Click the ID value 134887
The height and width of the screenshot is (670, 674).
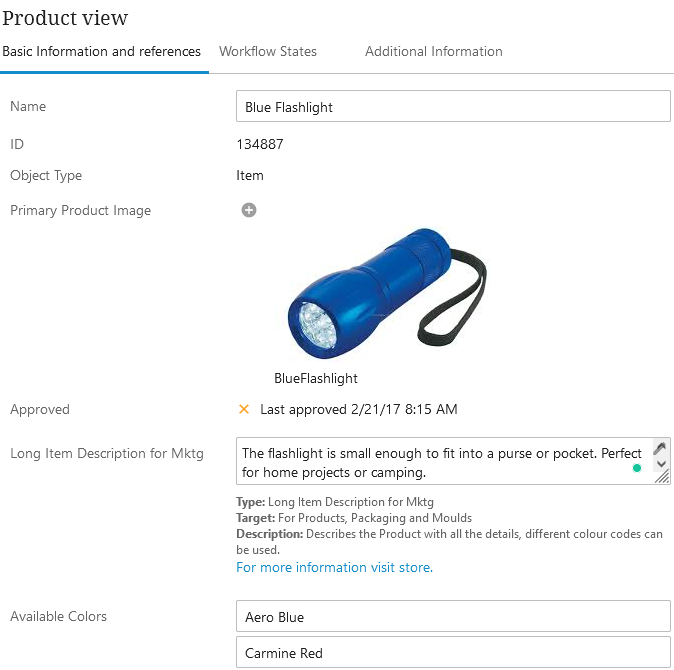tap(260, 144)
